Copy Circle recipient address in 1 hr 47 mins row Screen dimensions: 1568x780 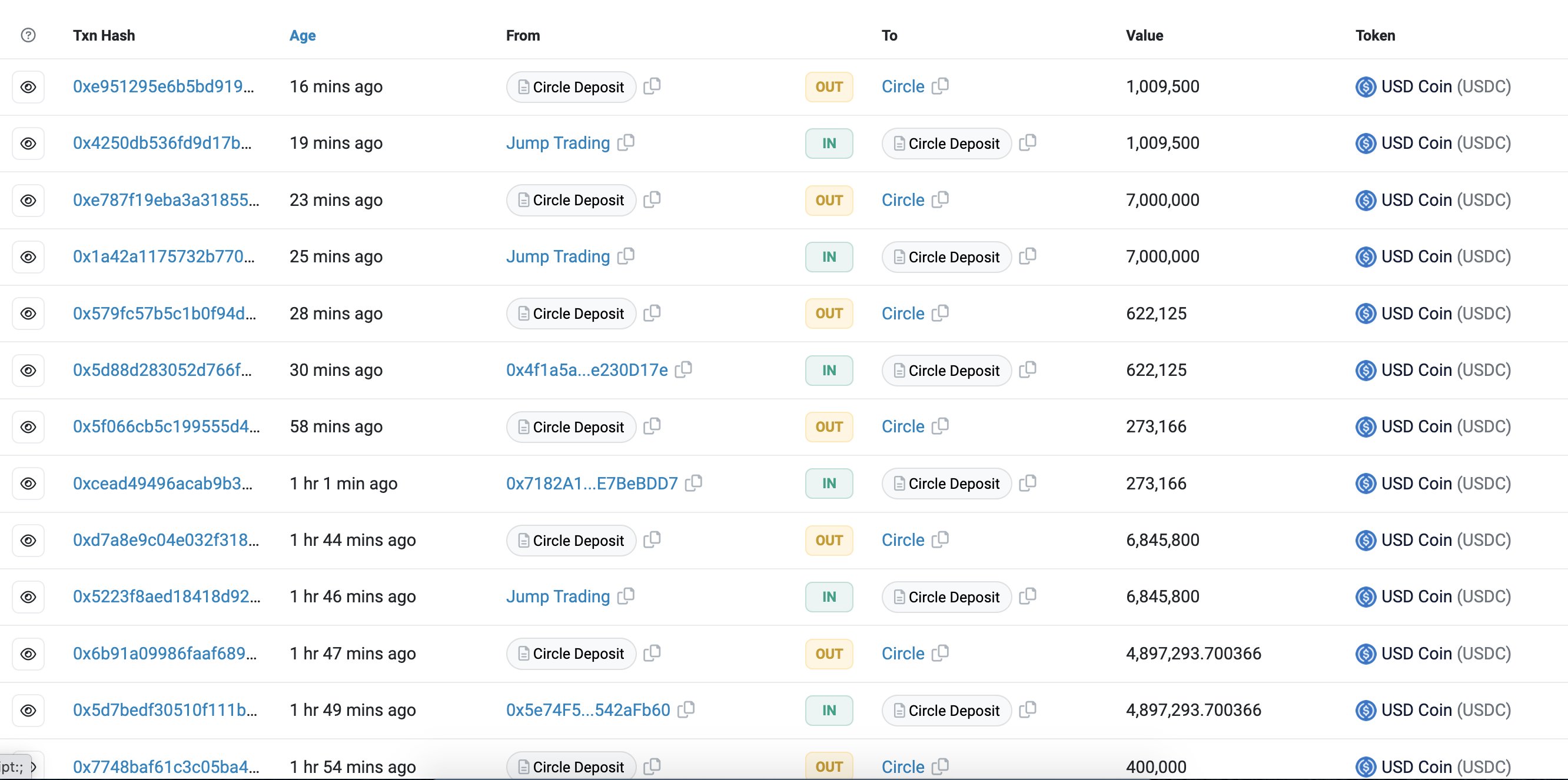(940, 653)
